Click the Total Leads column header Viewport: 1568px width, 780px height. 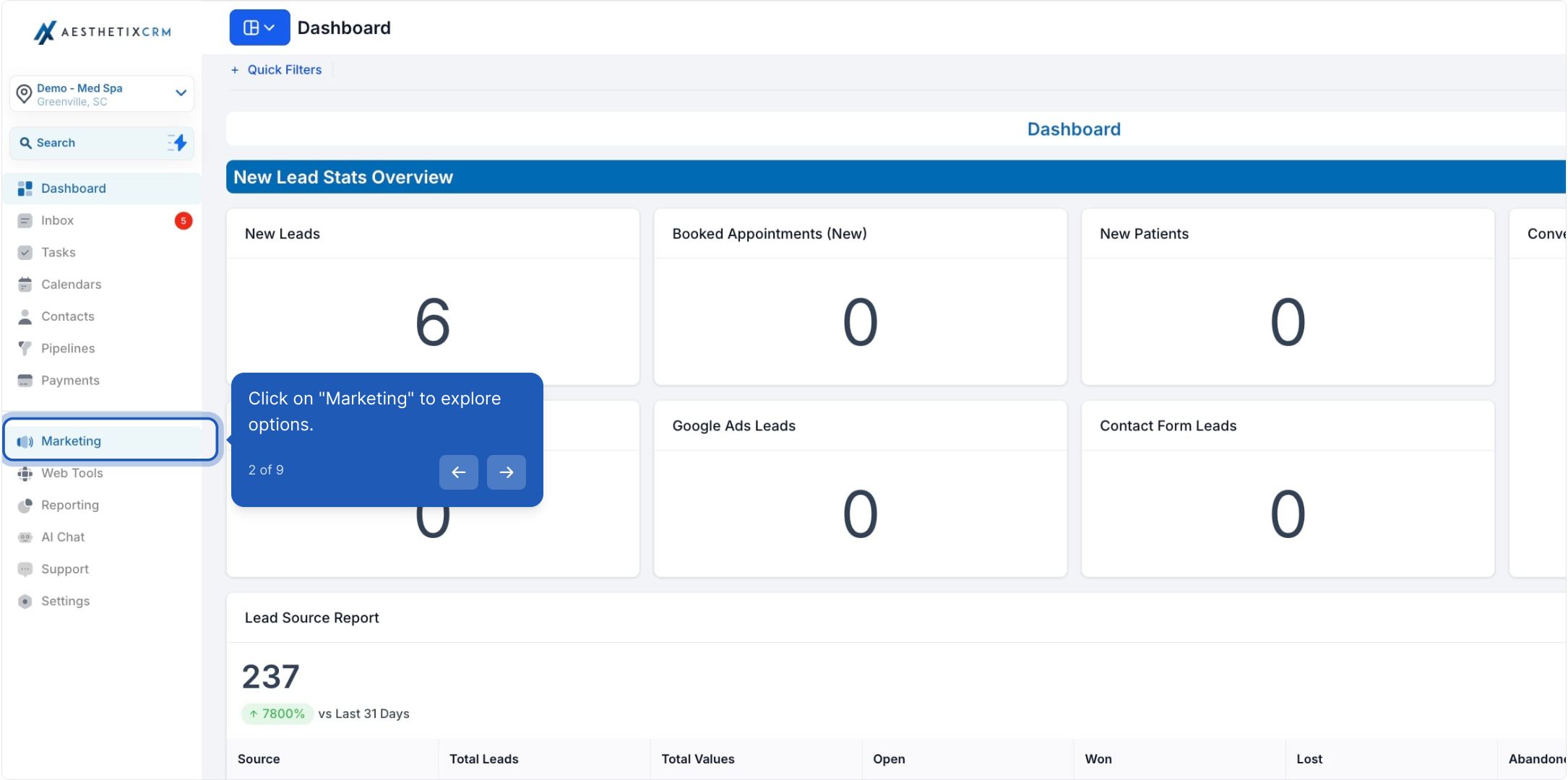point(483,759)
